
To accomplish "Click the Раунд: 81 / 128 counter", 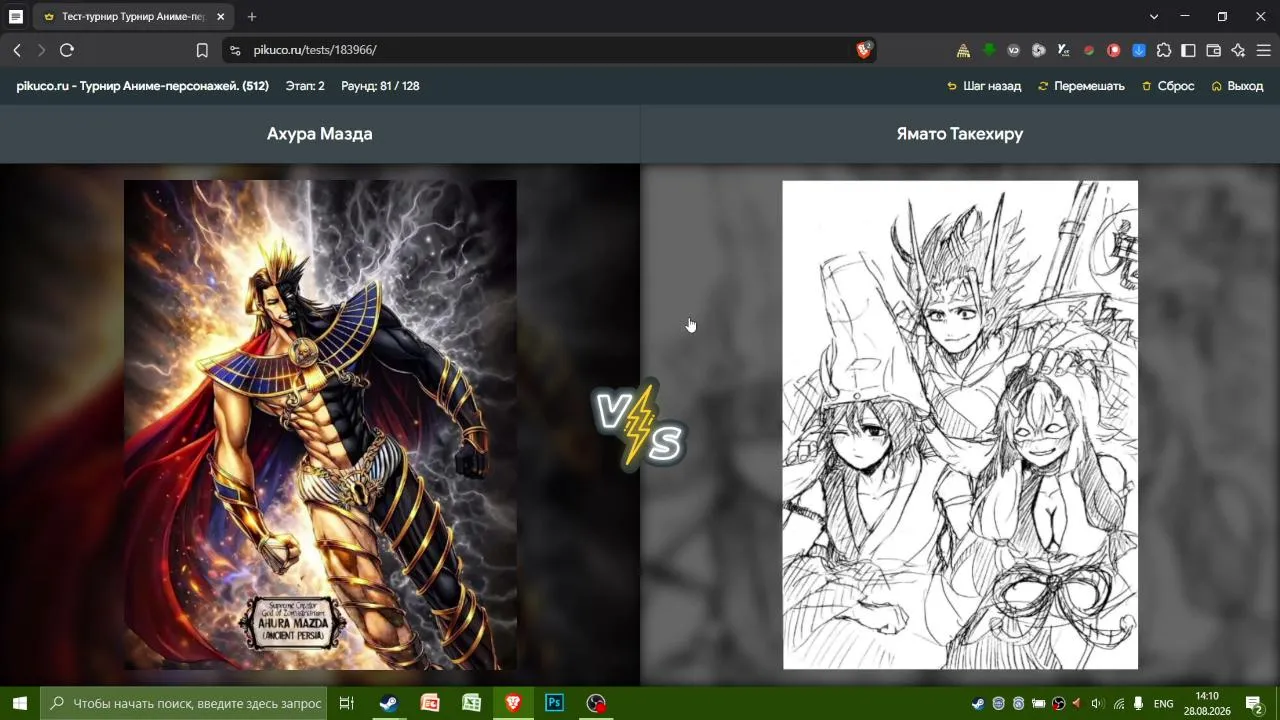I will tap(380, 86).
